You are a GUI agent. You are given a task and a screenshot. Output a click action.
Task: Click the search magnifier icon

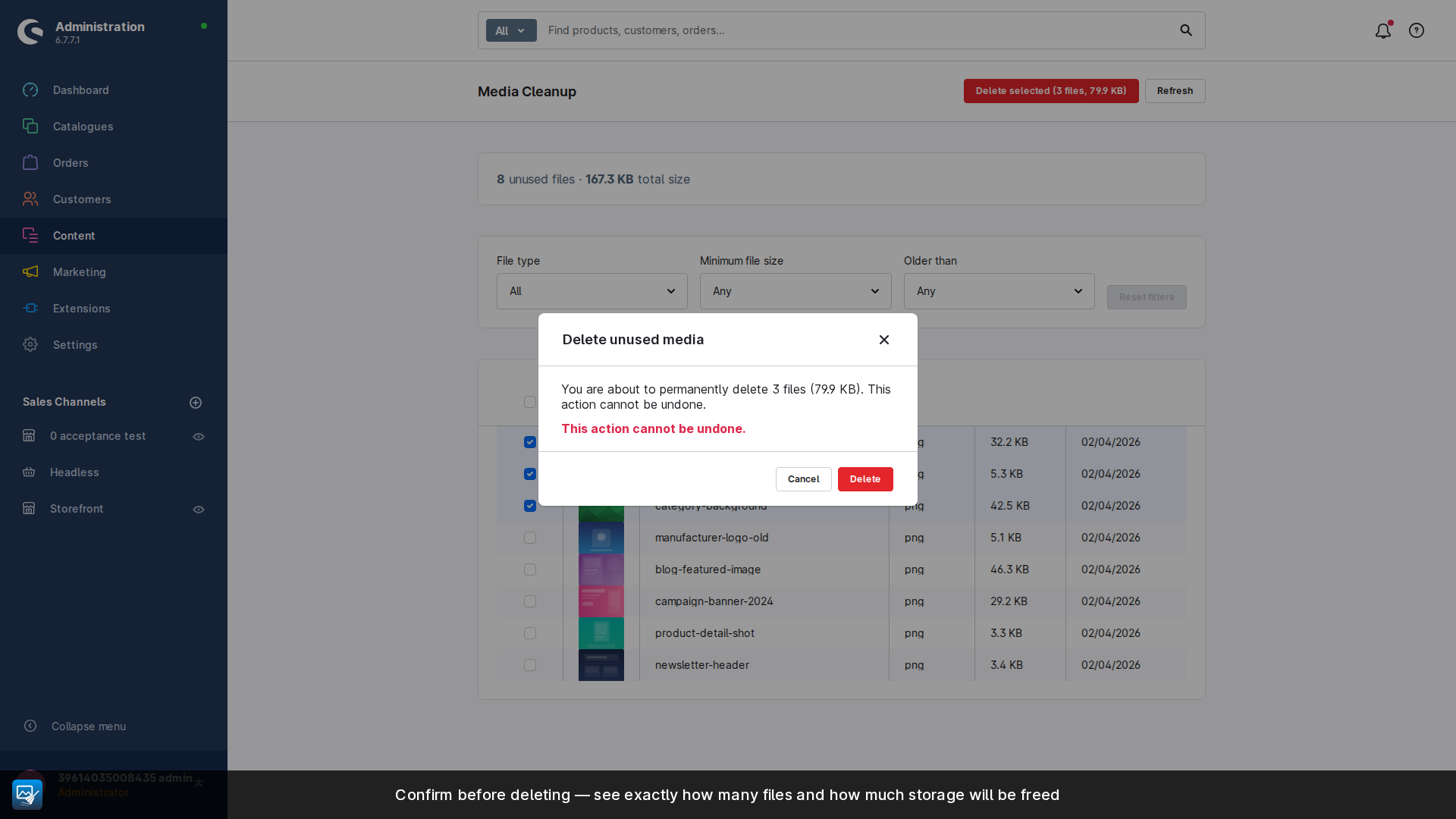1186,30
